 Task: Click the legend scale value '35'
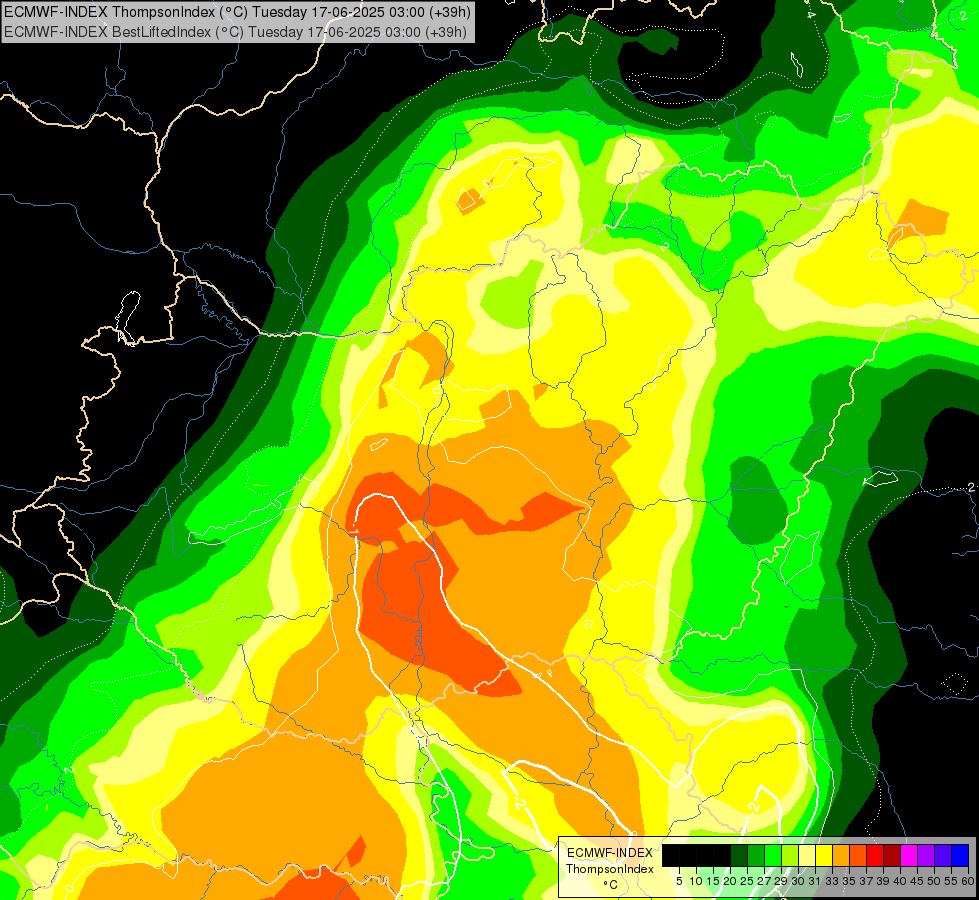pyautogui.click(x=849, y=881)
